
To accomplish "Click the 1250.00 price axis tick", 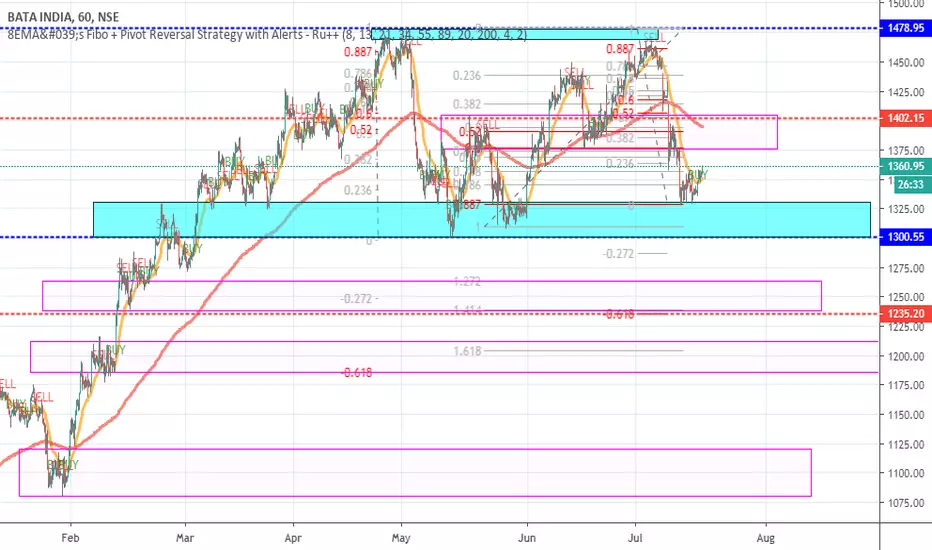I will [x=906, y=297].
